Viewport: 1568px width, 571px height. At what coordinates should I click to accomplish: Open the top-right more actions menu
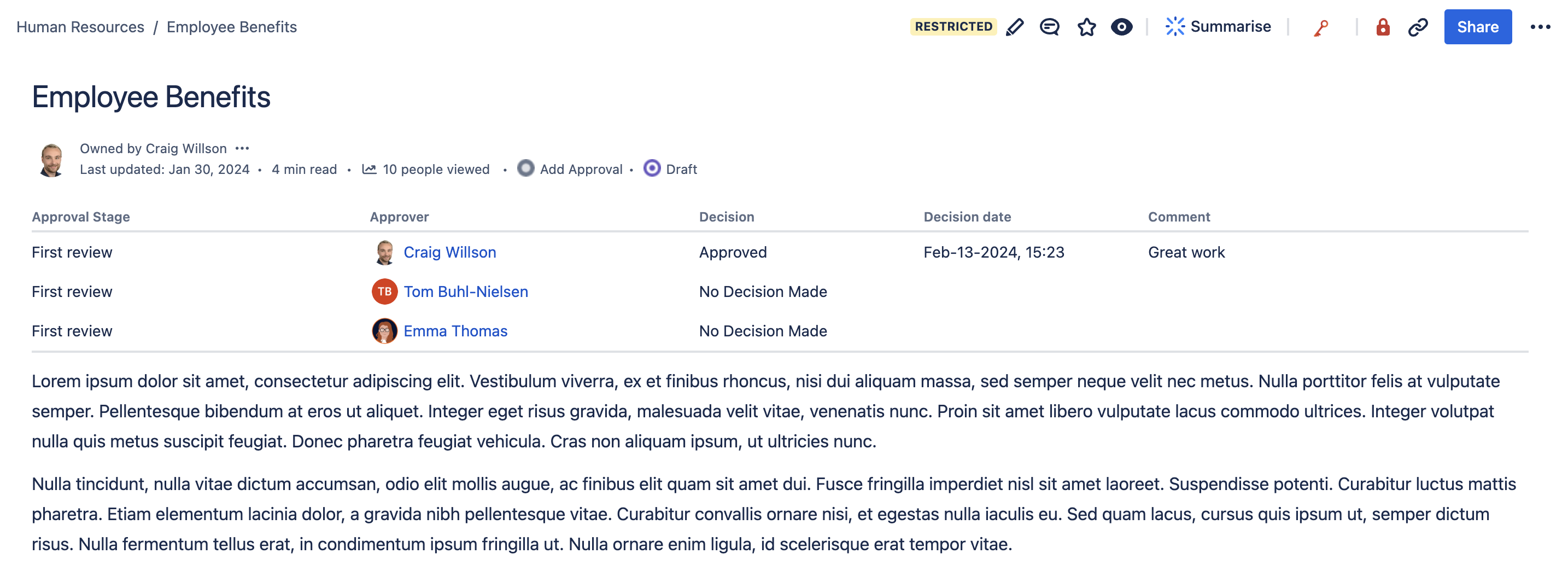[1540, 27]
